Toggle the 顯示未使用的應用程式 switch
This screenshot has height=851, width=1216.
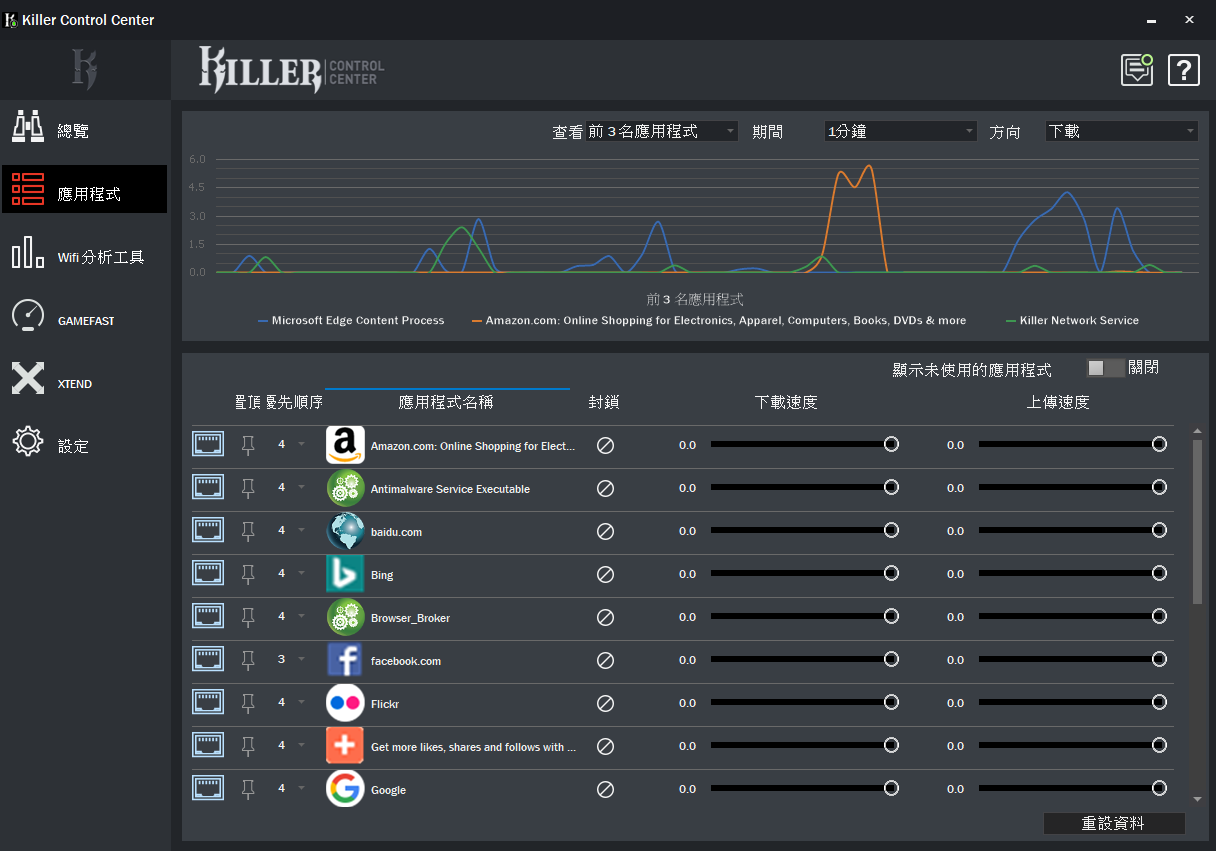coord(1105,368)
